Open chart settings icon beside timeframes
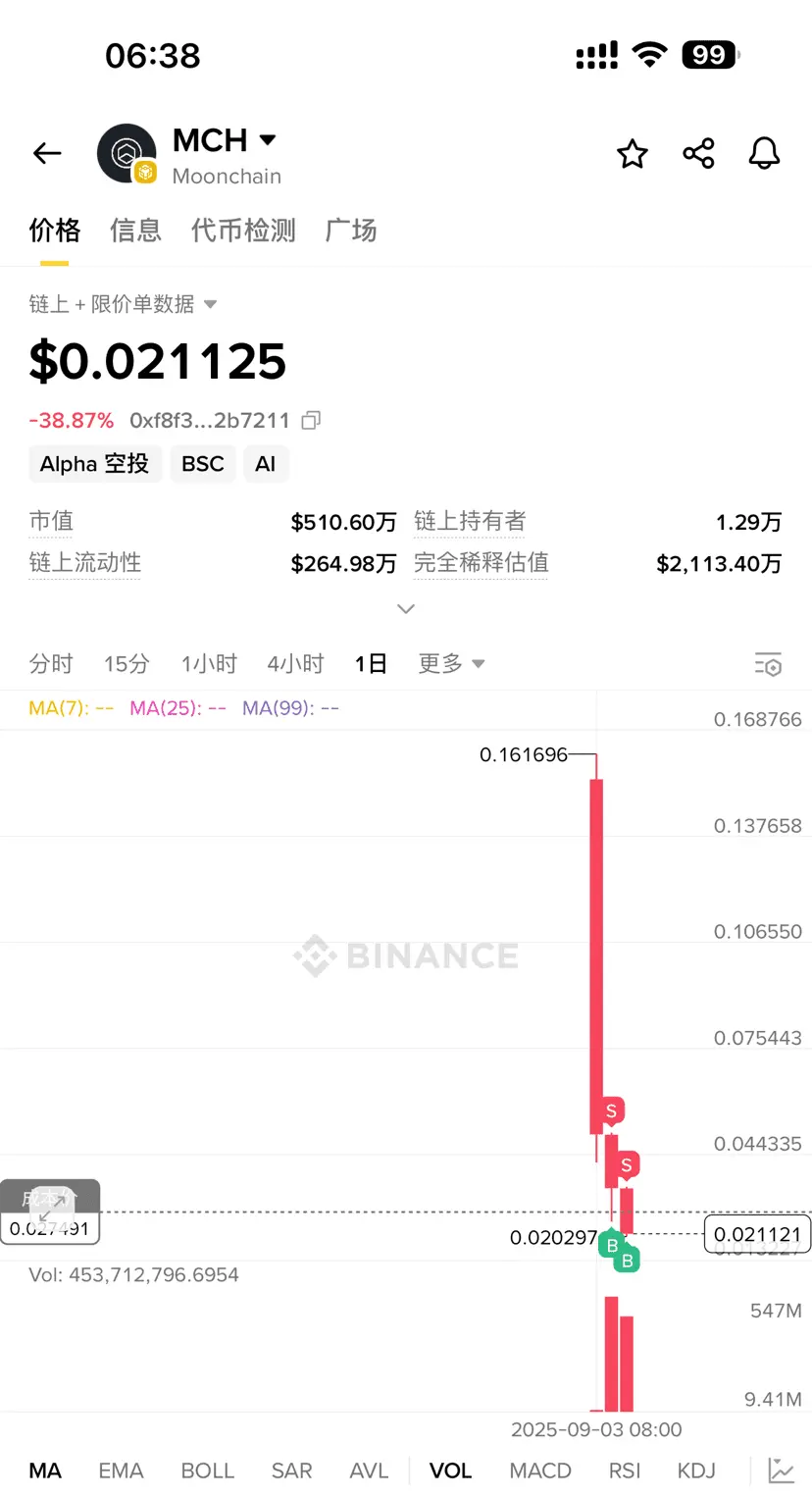 pyautogui.click(x=768, y=664)
